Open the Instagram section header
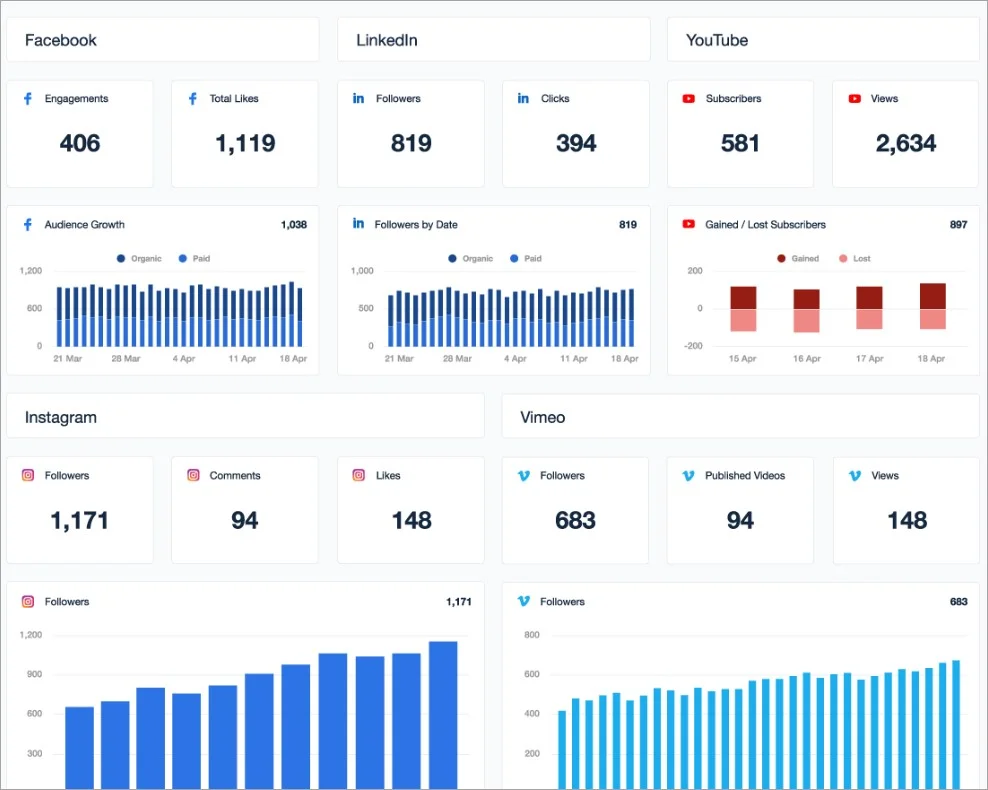The width and height of the screenshot is (988, 790). click(245, 417)
